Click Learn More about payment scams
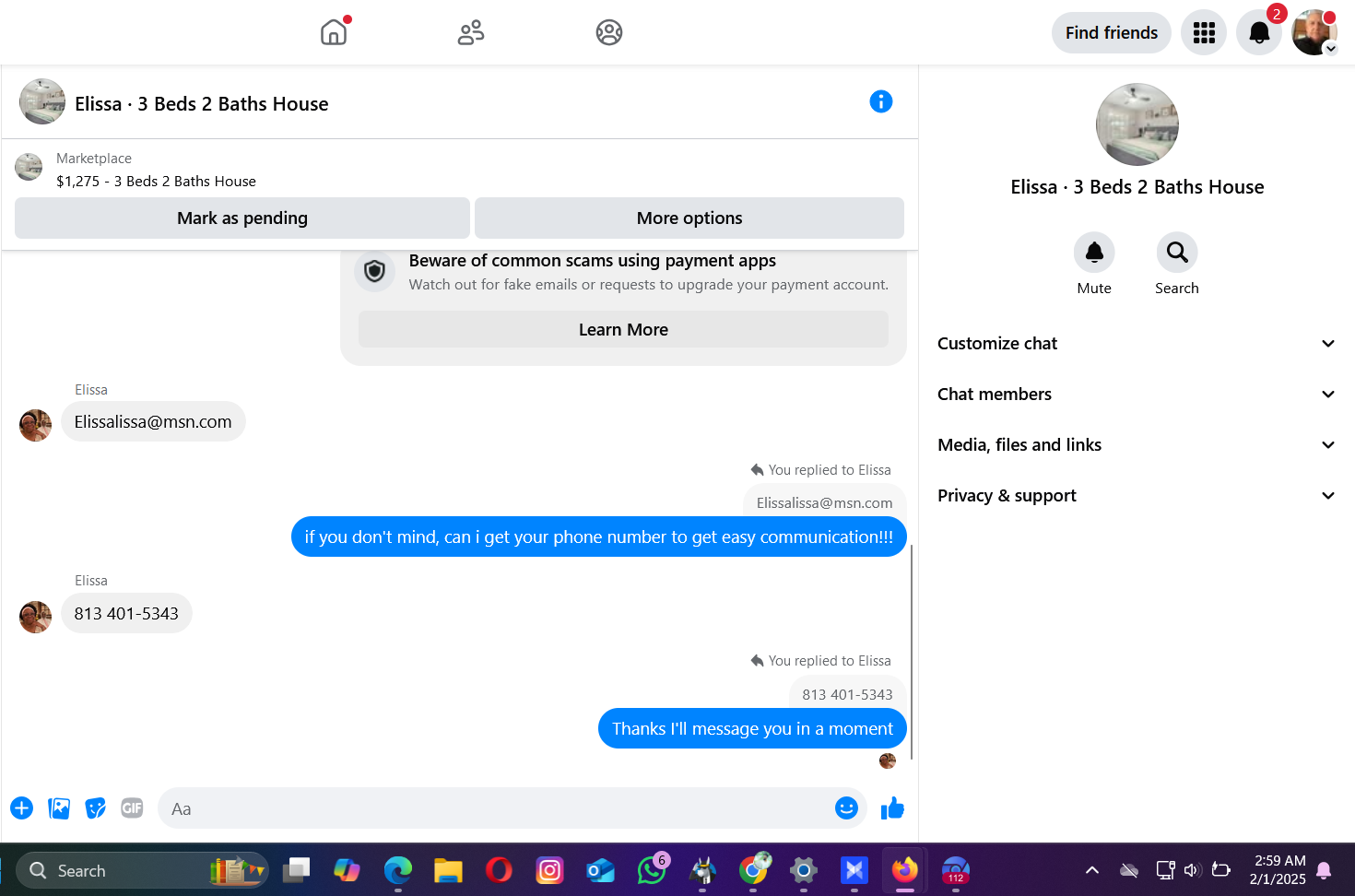 623,329
